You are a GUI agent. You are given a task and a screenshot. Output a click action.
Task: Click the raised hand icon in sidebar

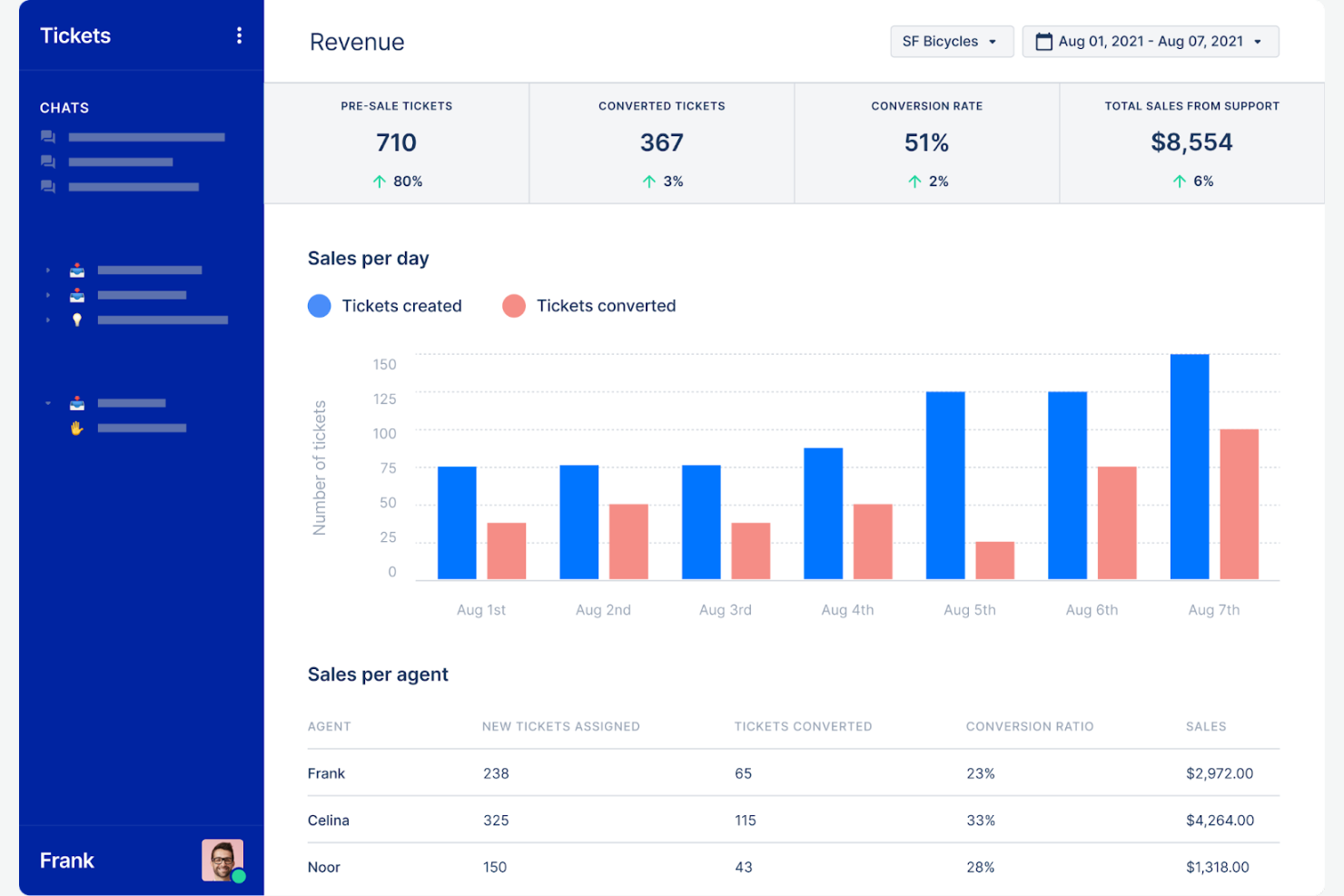pos(76,428)
